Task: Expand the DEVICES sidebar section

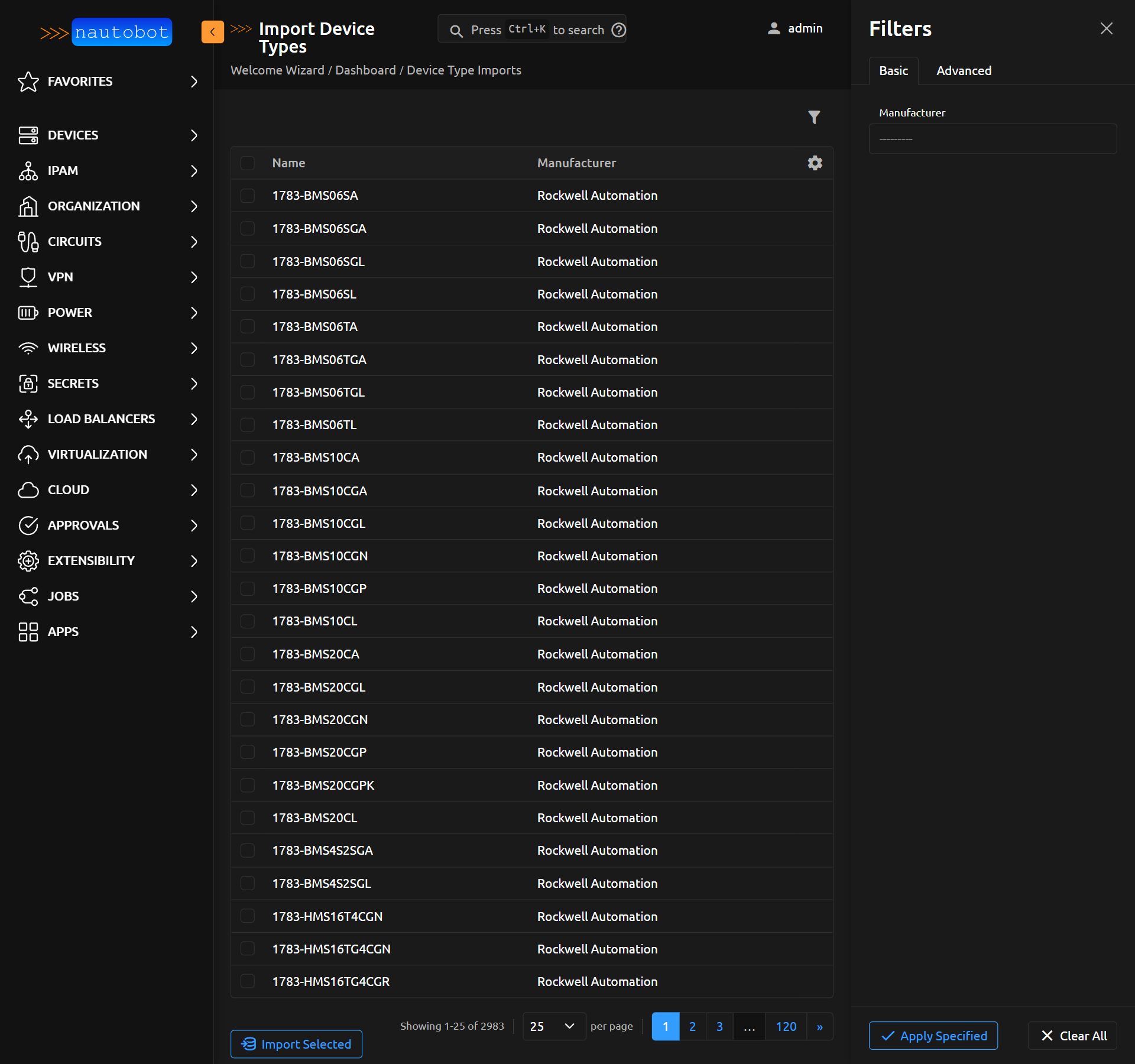Action: pos(194,135)
